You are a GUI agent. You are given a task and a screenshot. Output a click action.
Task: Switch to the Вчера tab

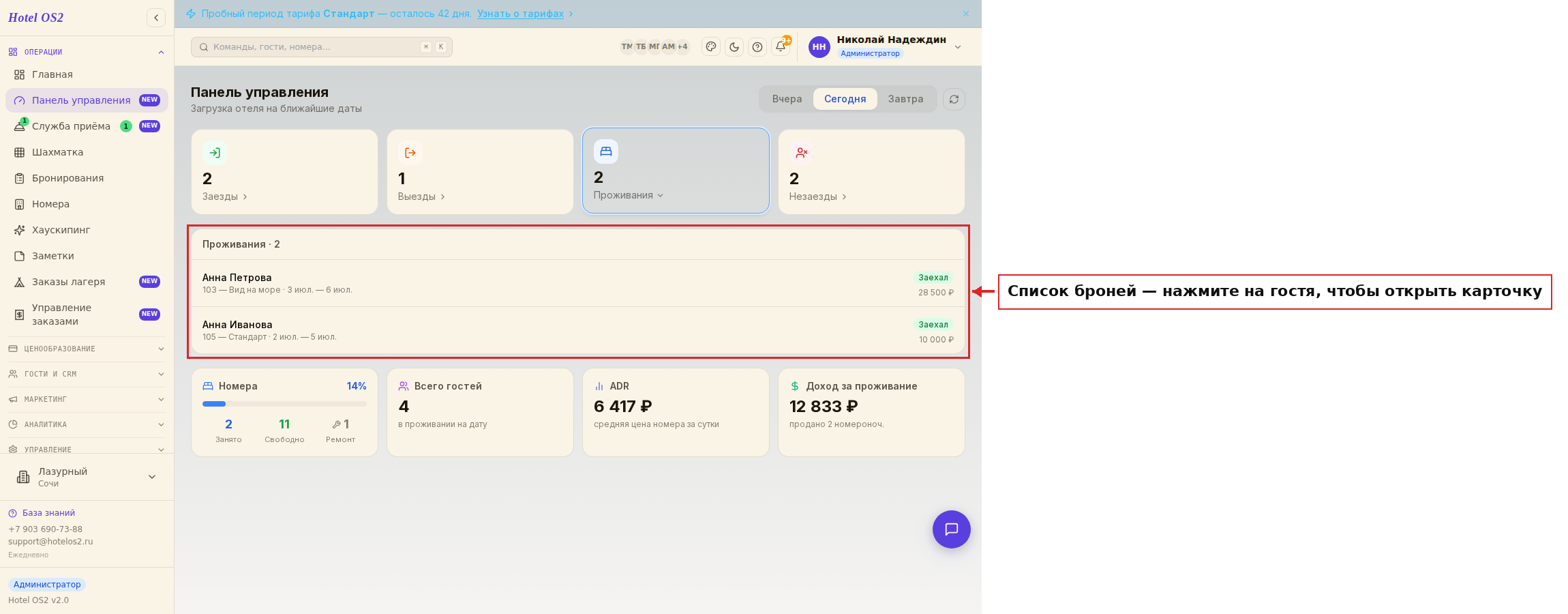[x=787, y=99]
